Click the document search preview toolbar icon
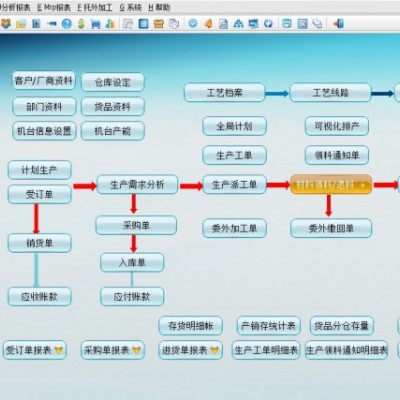Image resolution: width=400 pixels, height=400 pixels. point(223,24)
